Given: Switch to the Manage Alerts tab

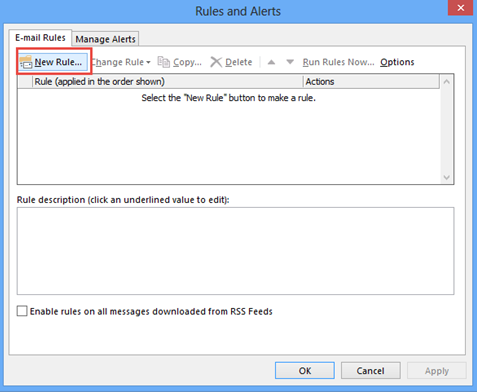Looking at the screenshot, I should tap(105, 39).
